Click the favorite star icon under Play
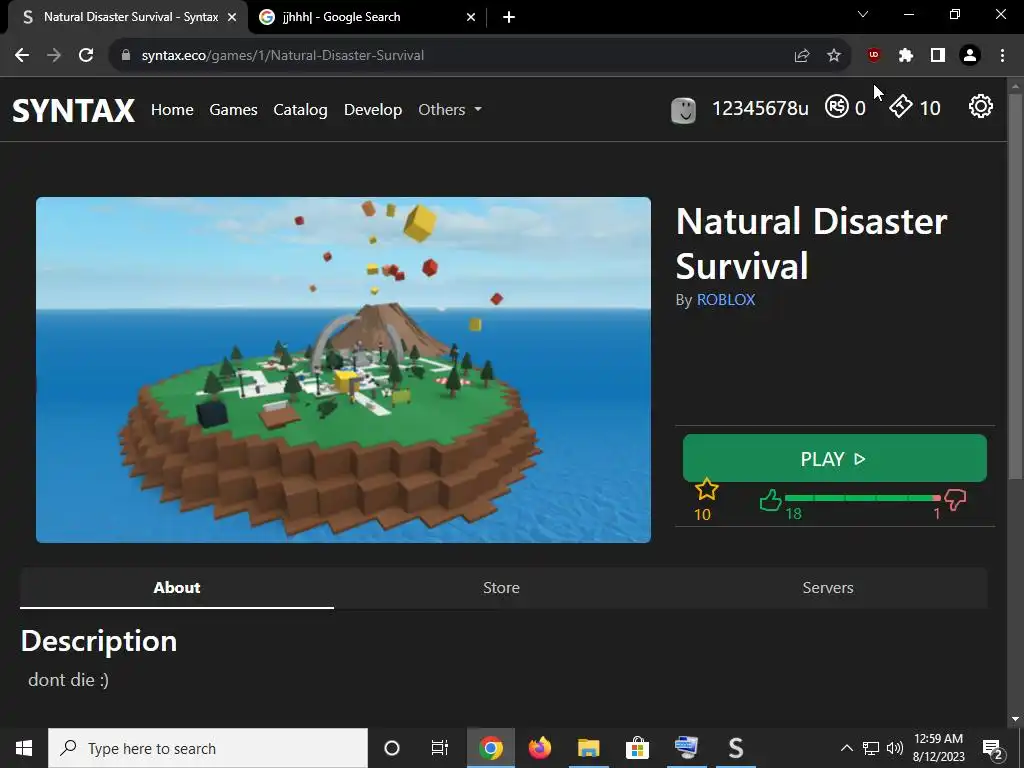Screen dimensions: 1024x768 pyautogui.click(x=706, y=489)
